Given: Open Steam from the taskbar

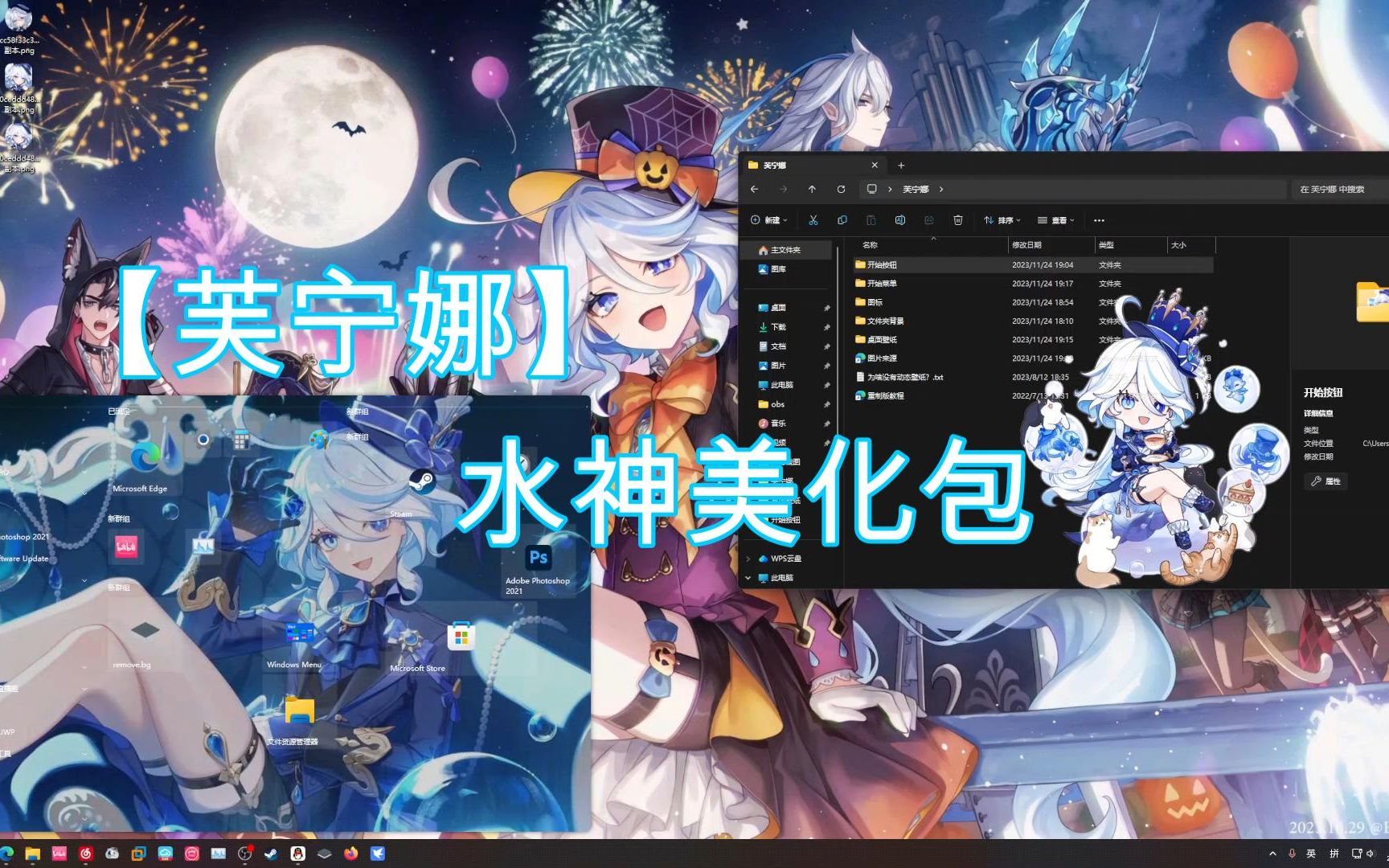Looking at the screenshot, I should click(x=271, y=854).
